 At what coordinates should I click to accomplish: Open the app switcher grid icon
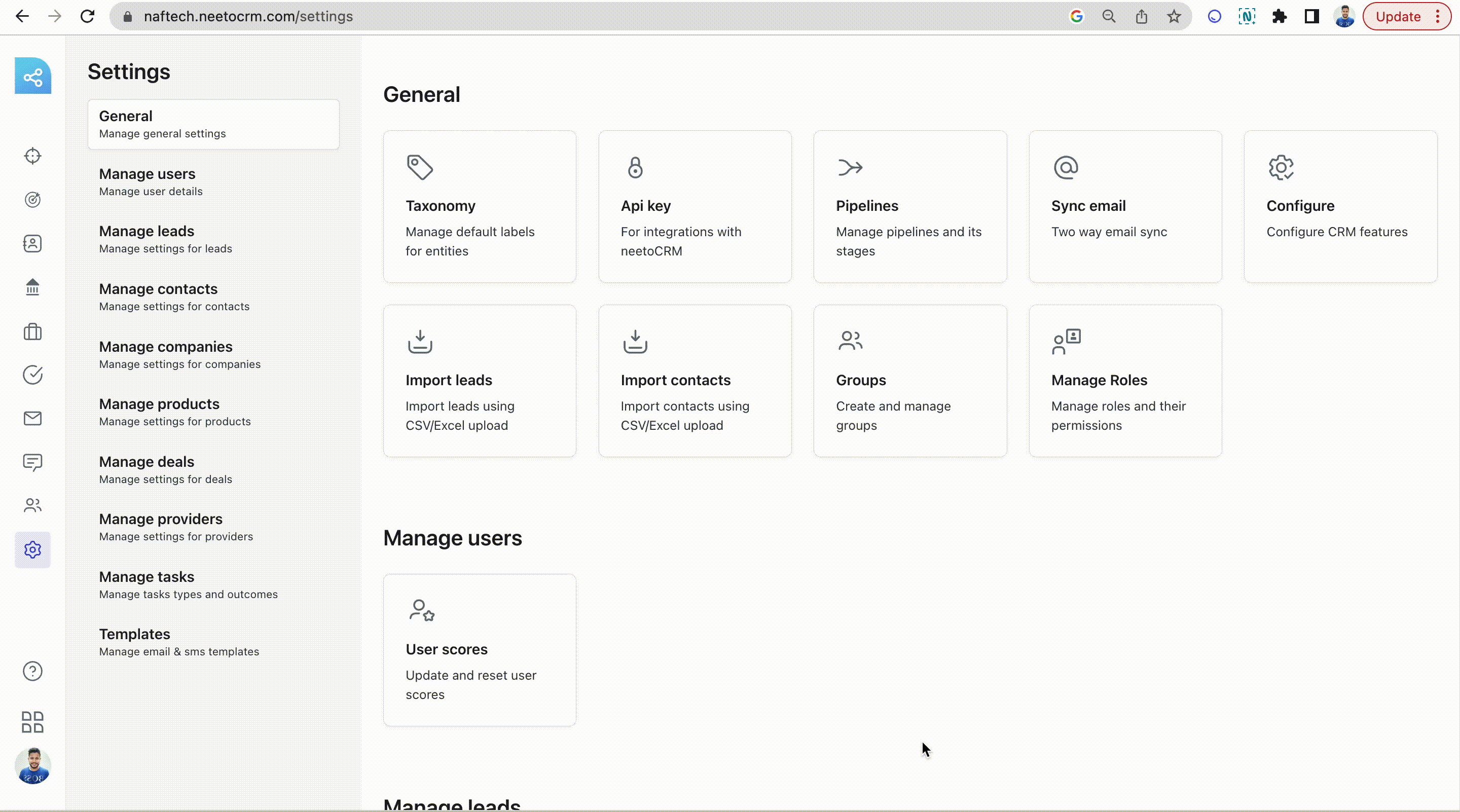[x=33, y=722]
